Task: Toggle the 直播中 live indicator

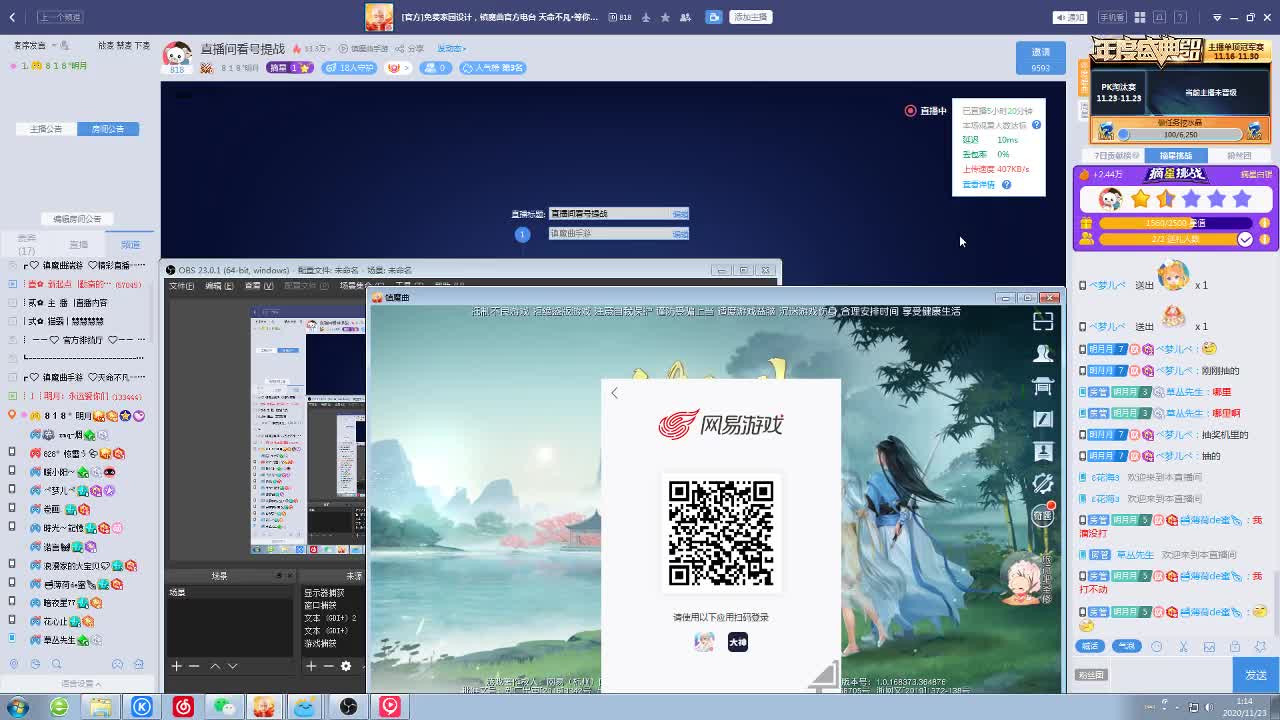Action: pos(925,111)
